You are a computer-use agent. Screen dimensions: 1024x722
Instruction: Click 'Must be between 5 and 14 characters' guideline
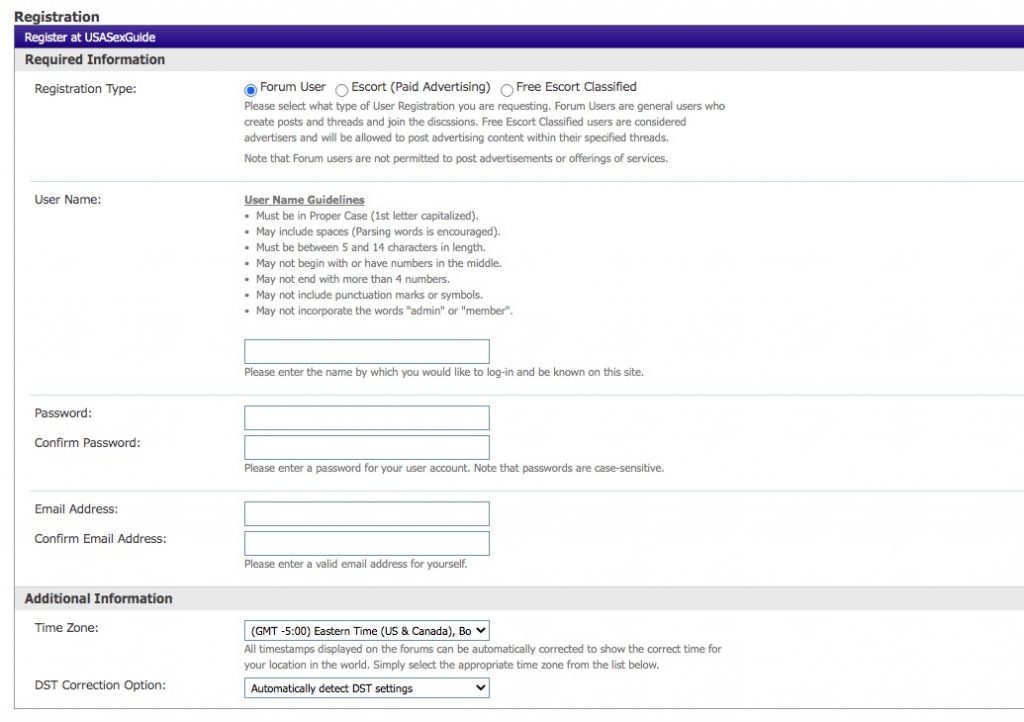pyautogui.click(x=370, y=247)
